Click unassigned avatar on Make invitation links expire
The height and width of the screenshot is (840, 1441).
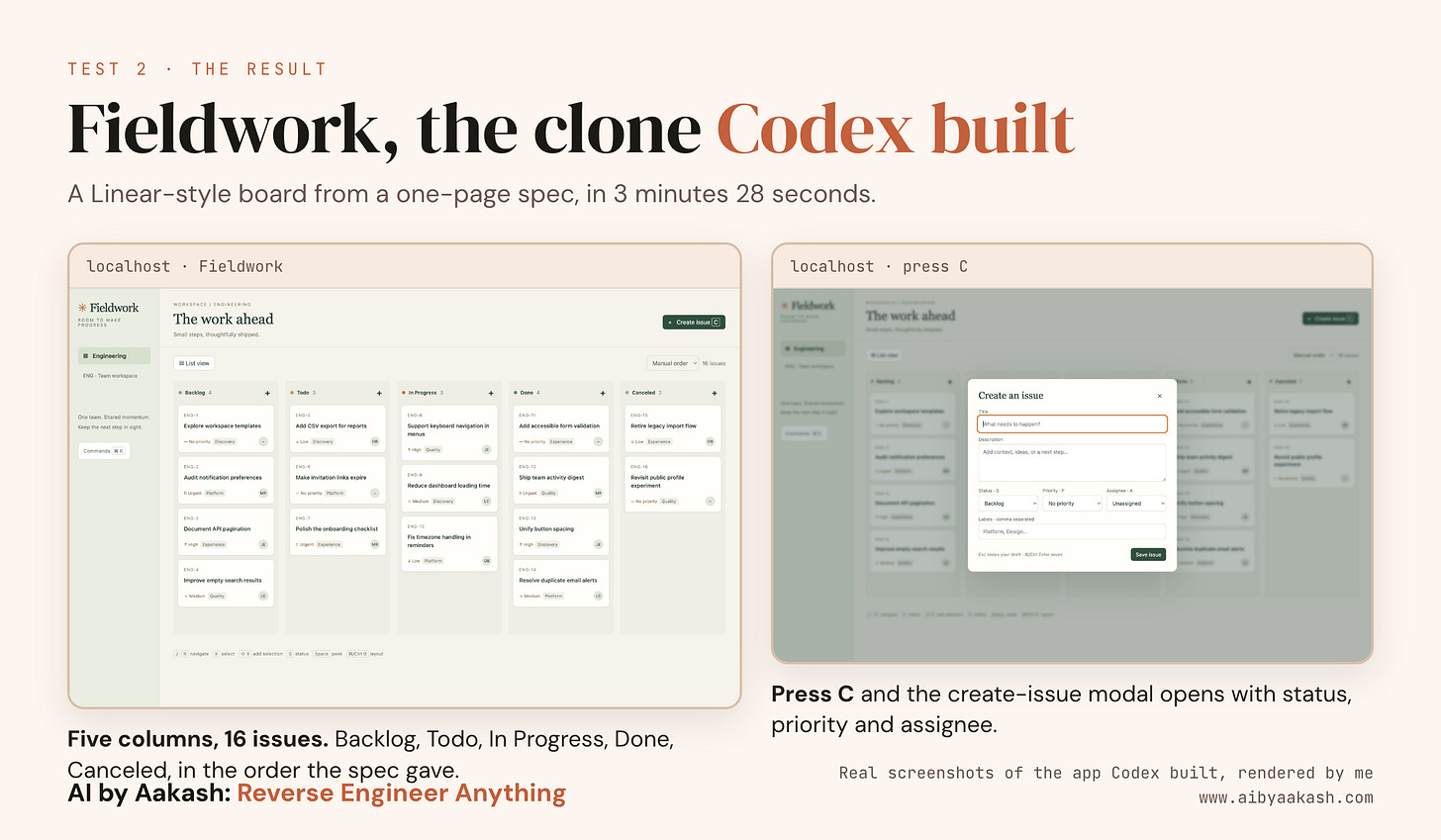pos(375,493)
